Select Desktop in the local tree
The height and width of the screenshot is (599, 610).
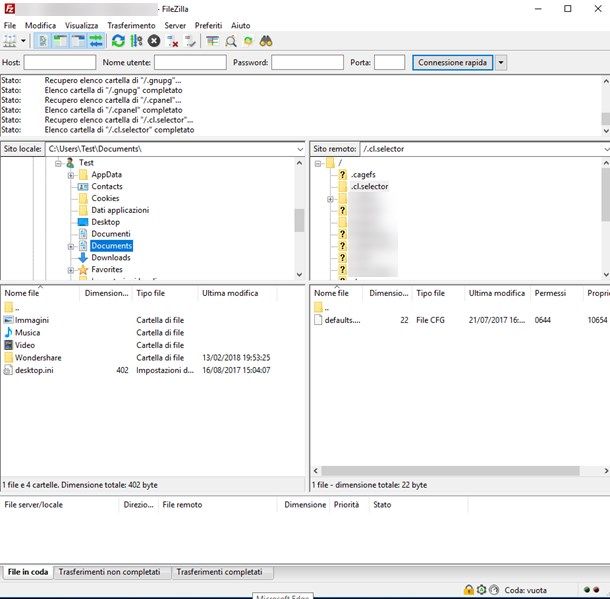(x=105, y=222)
